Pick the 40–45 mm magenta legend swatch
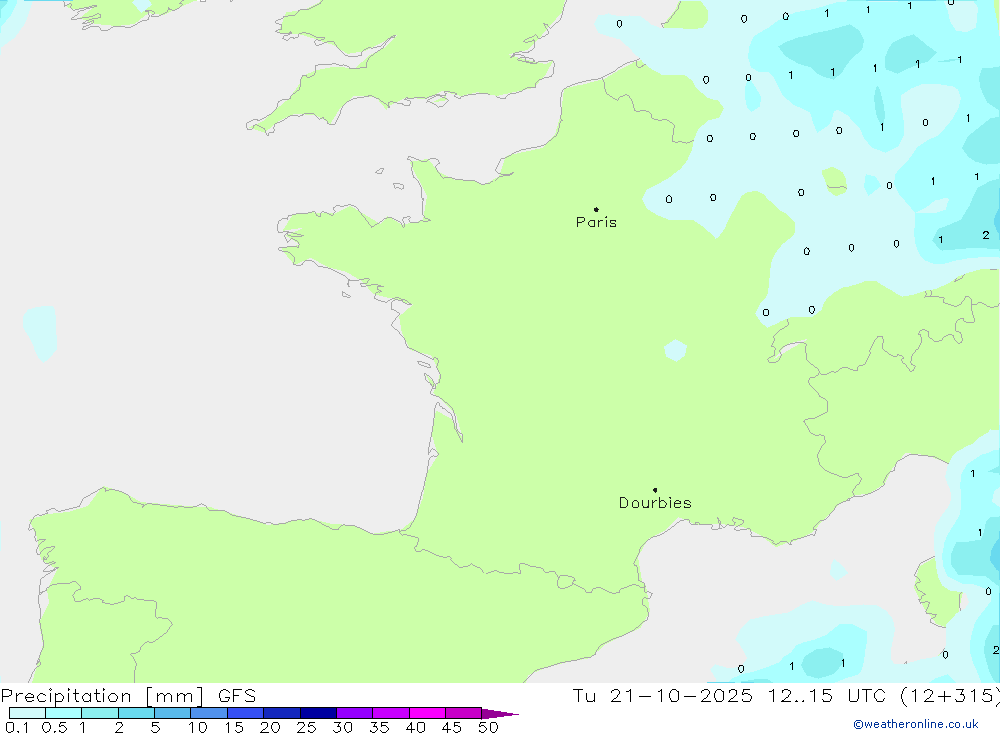1000x733 pixels. 427,713
